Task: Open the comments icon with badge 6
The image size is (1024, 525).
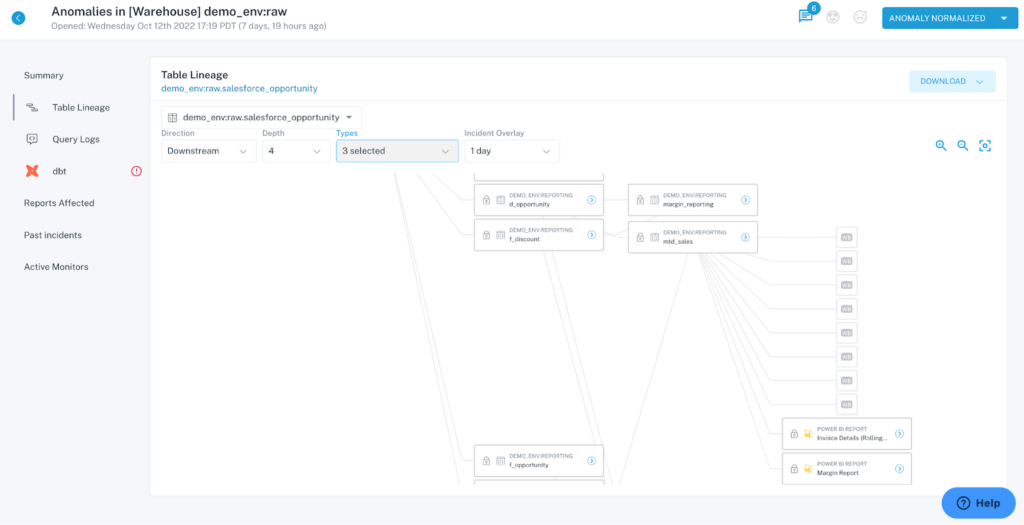Action: coord(807,16)
